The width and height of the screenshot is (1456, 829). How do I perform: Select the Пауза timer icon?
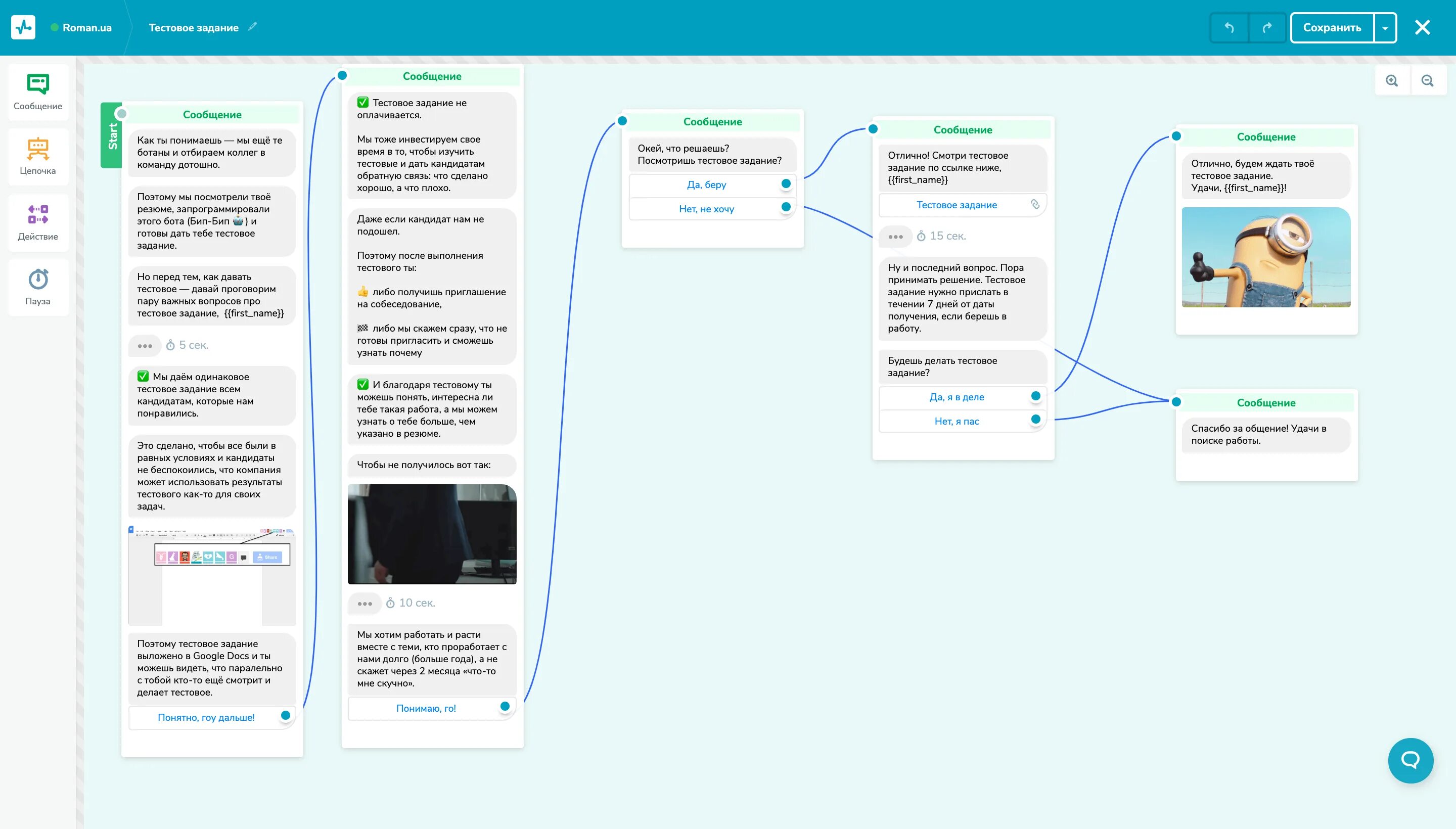coord(37,279)
